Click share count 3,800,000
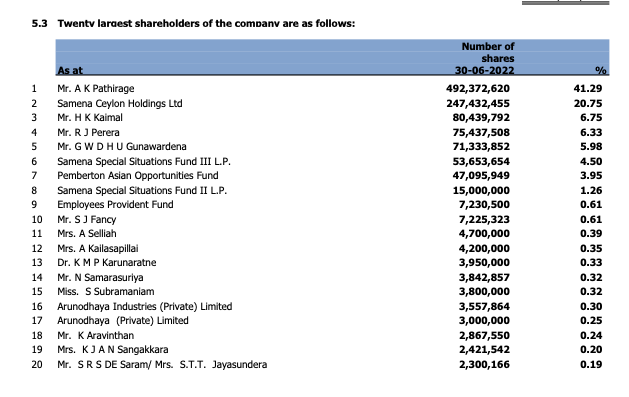 484,292
